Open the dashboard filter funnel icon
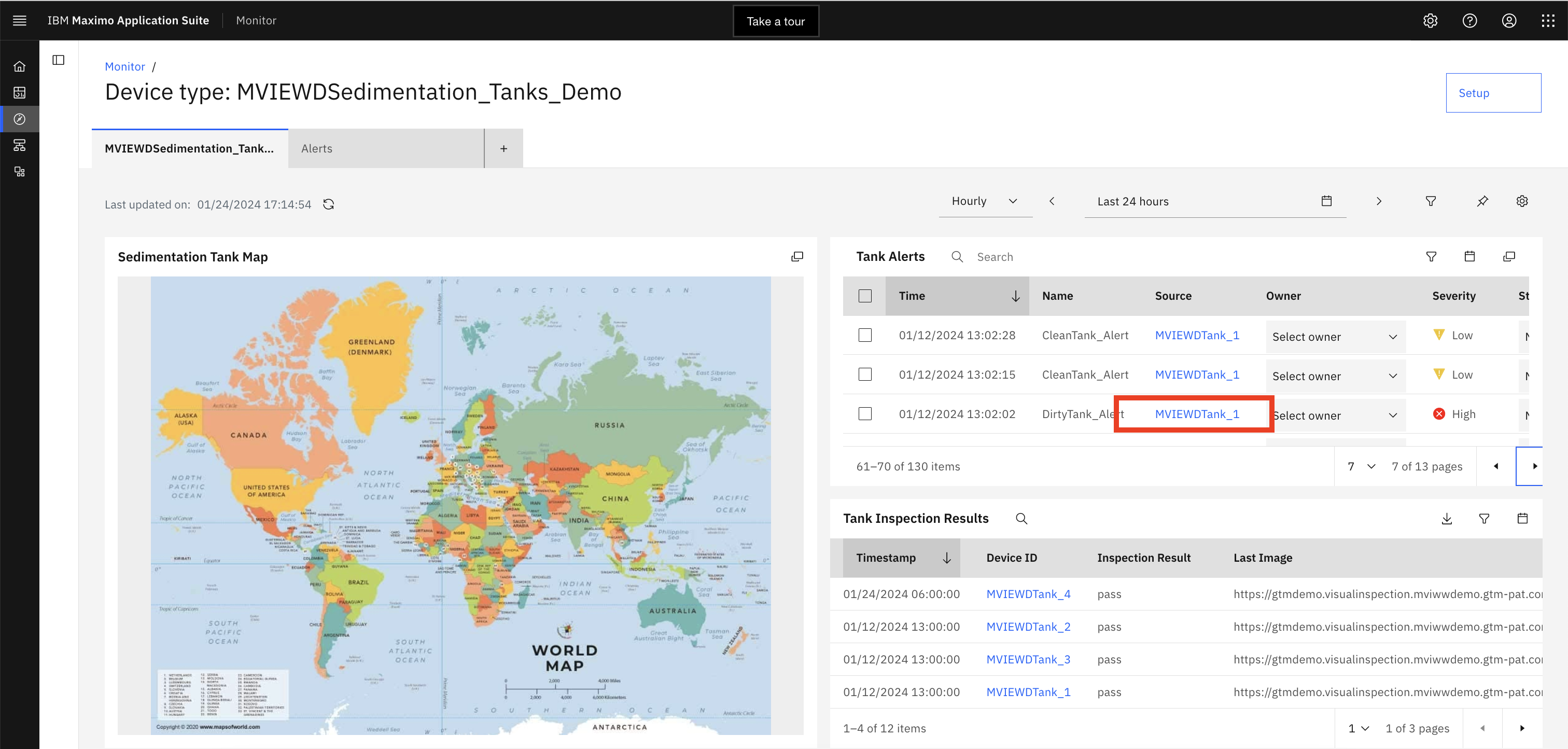 coord(1431,201)
